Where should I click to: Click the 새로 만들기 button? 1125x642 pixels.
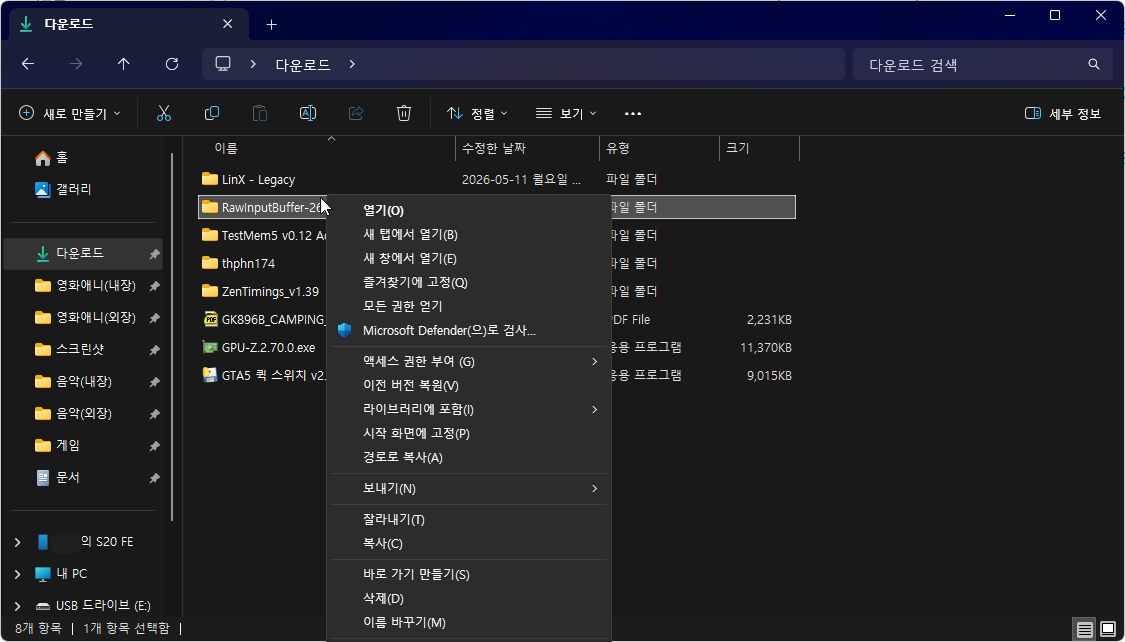pyautogui.click(x=70, y=113)
